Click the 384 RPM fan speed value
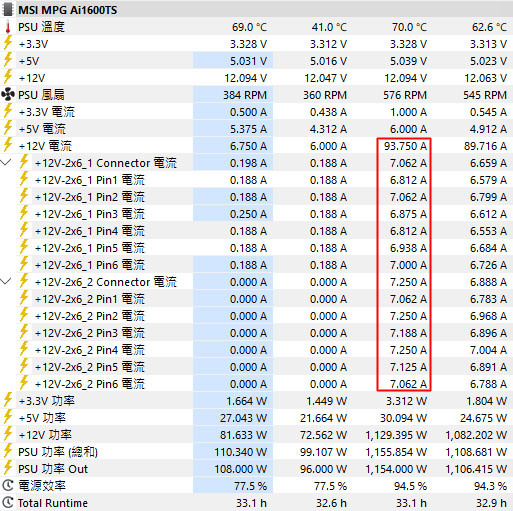513x511 pixels. (245, 95)
